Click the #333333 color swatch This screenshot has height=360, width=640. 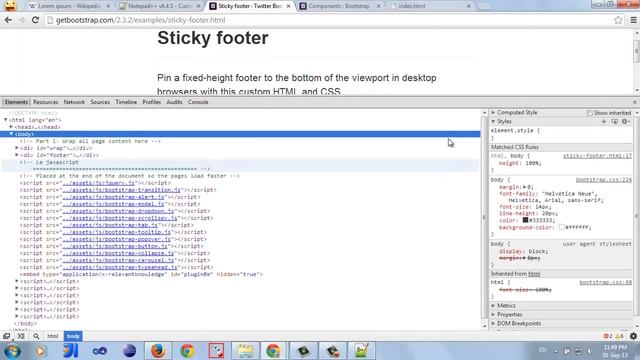[x=525, y=220]
